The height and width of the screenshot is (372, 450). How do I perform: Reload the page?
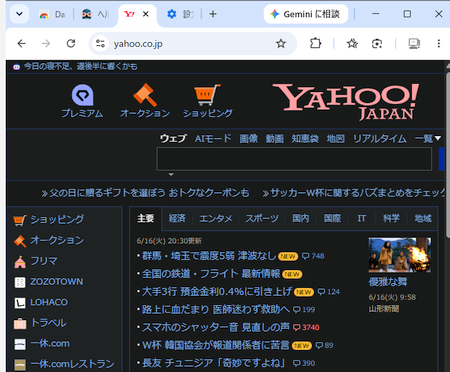(x=71, y=44)
